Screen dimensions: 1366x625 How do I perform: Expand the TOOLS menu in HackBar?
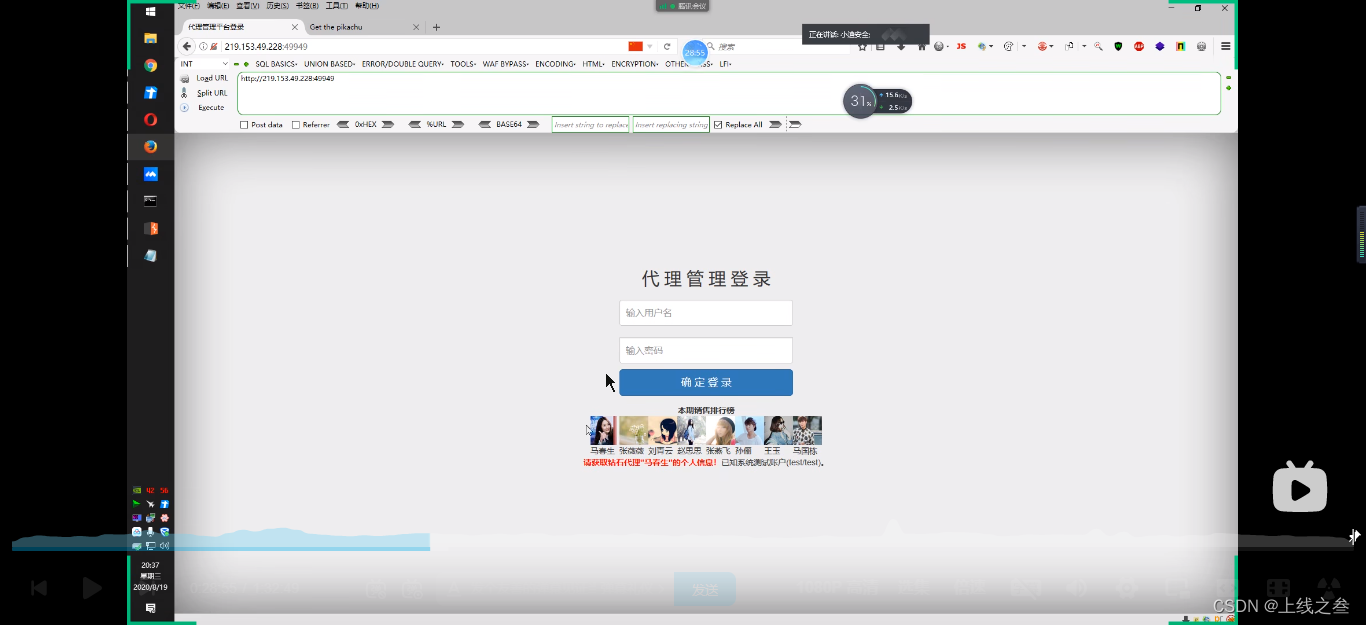[463, 64]
